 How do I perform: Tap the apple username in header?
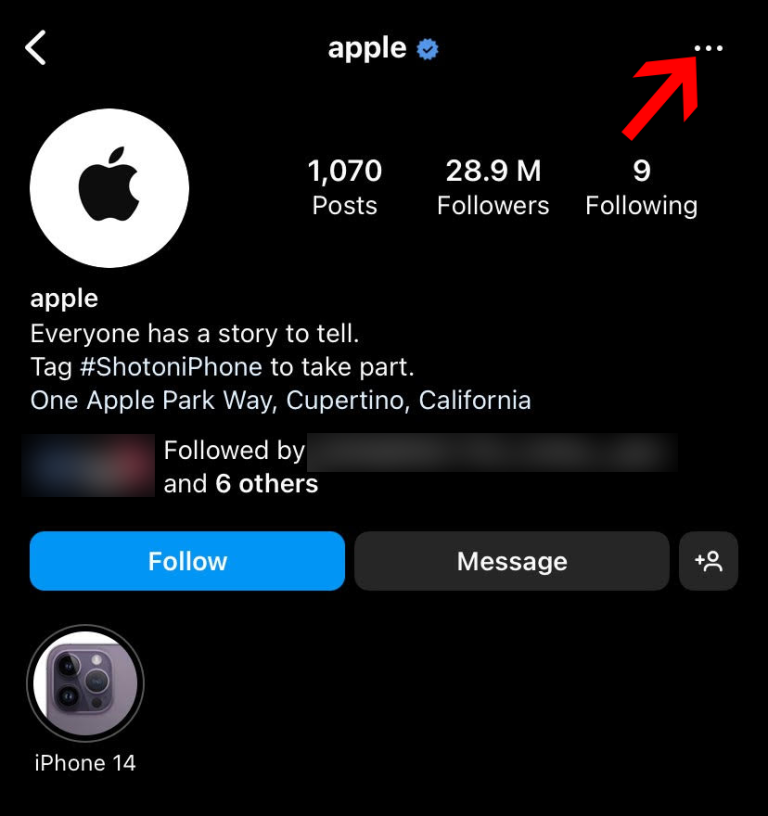coord(367,49)
